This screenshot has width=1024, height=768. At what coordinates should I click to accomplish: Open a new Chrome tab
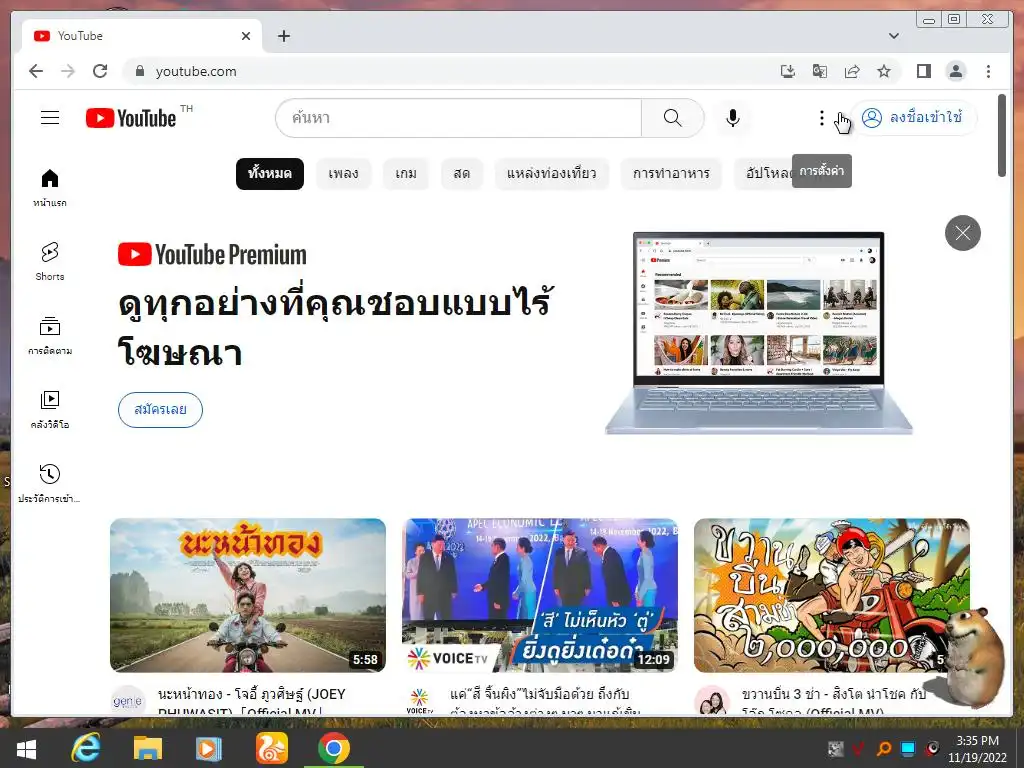(283, 36)
